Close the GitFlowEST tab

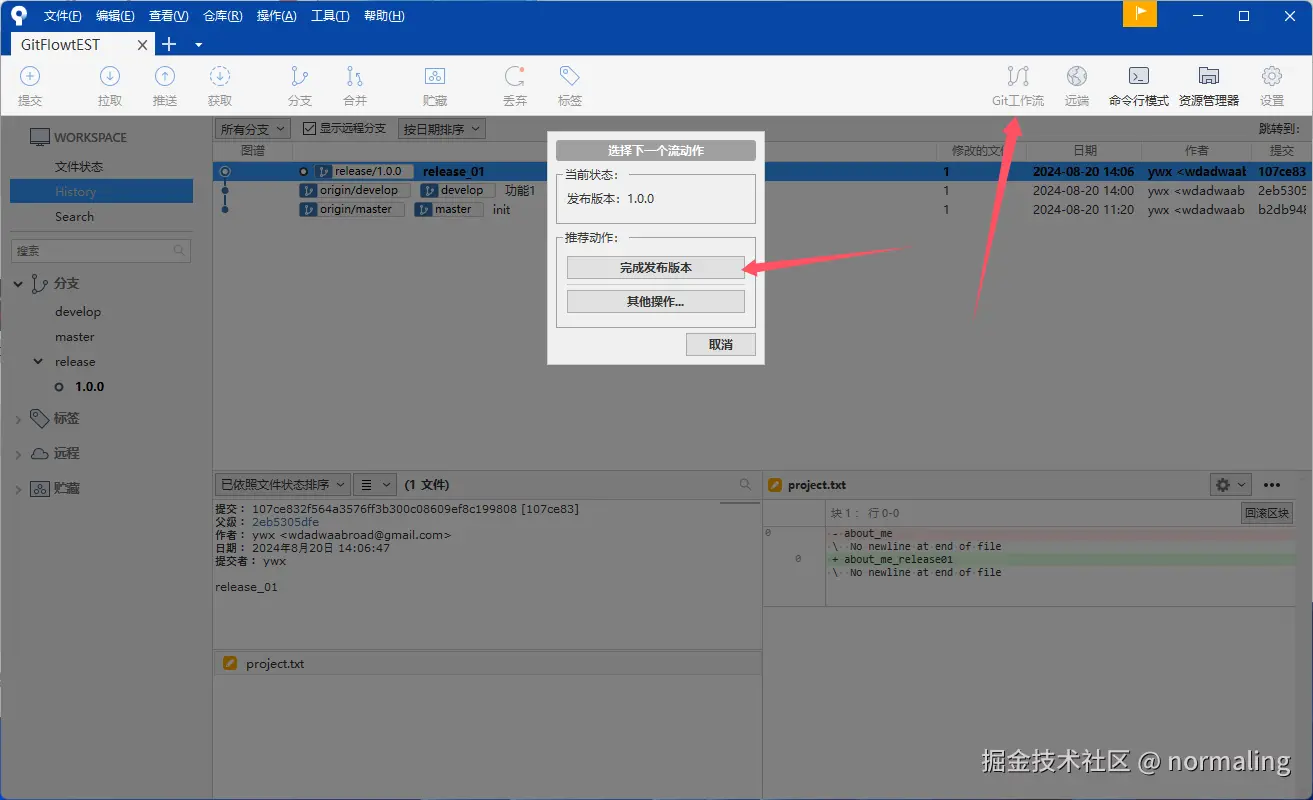(x=143, y=45)
